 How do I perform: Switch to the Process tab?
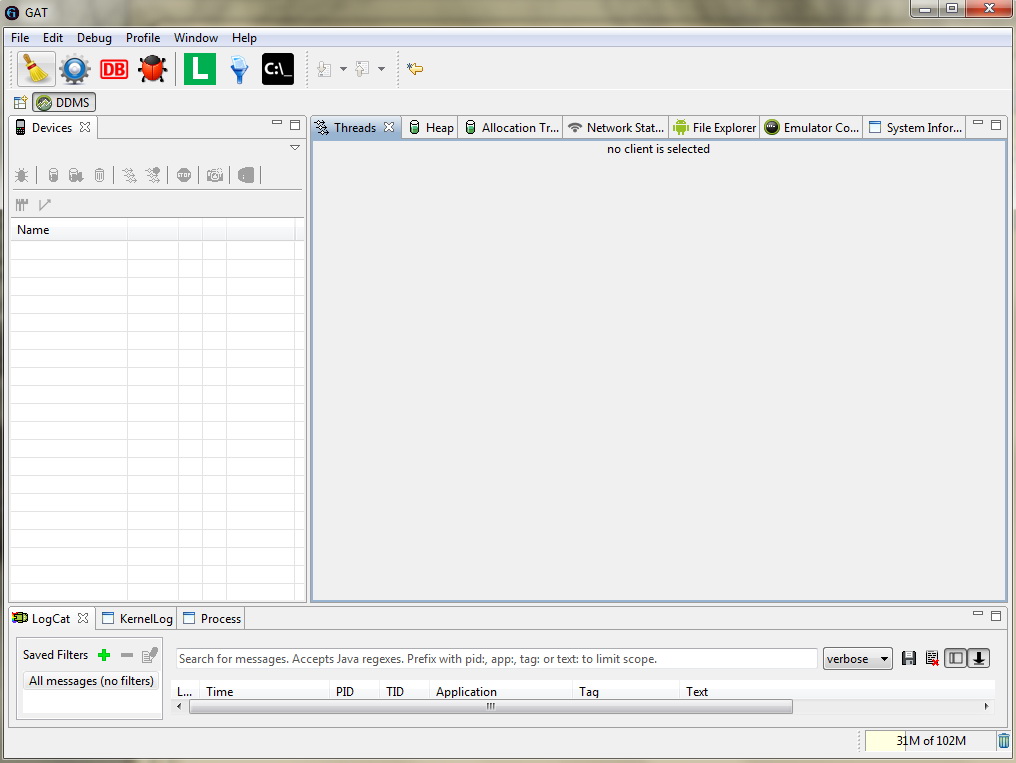(x=212, y=619)
